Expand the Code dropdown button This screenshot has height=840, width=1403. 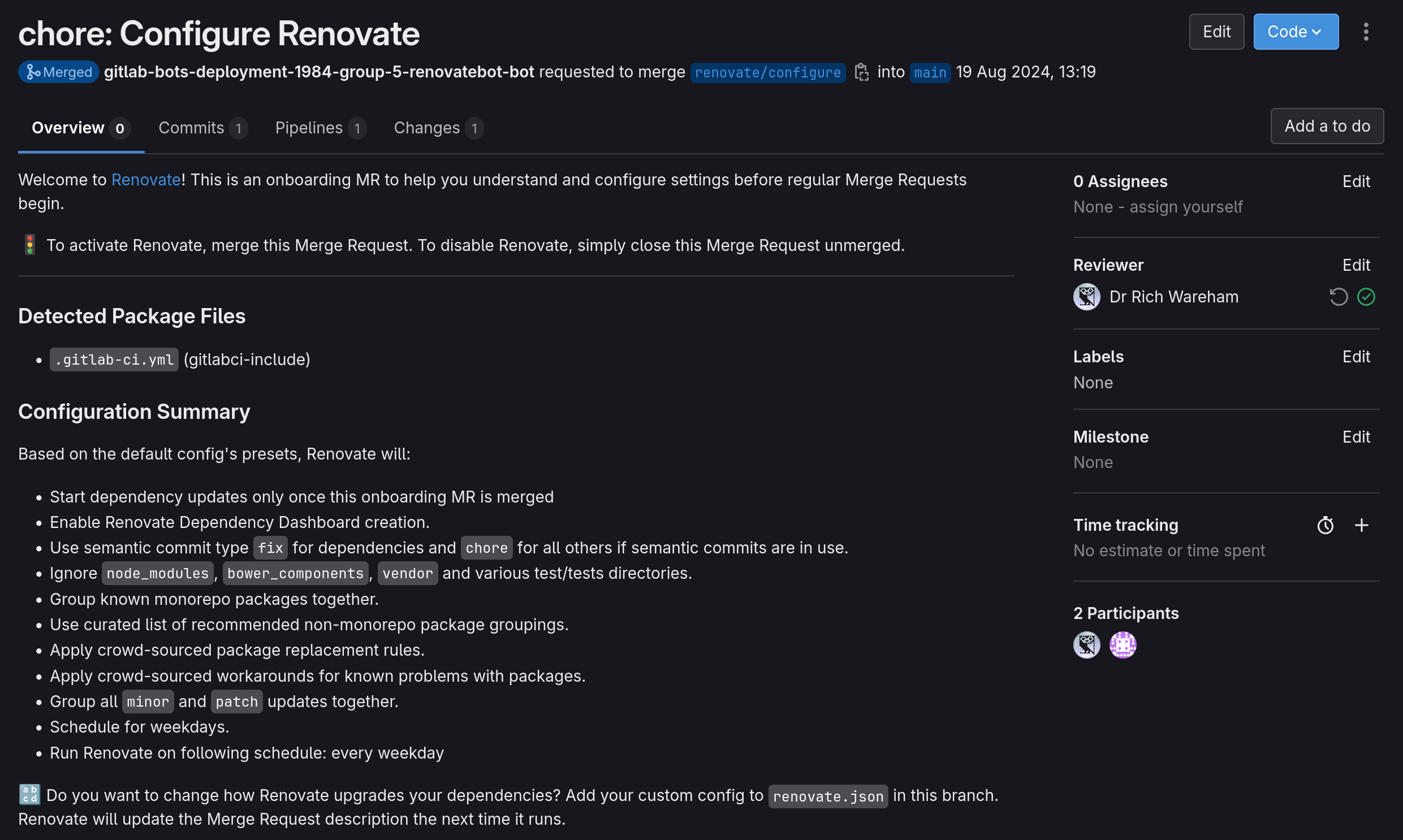coord(1296,32)
